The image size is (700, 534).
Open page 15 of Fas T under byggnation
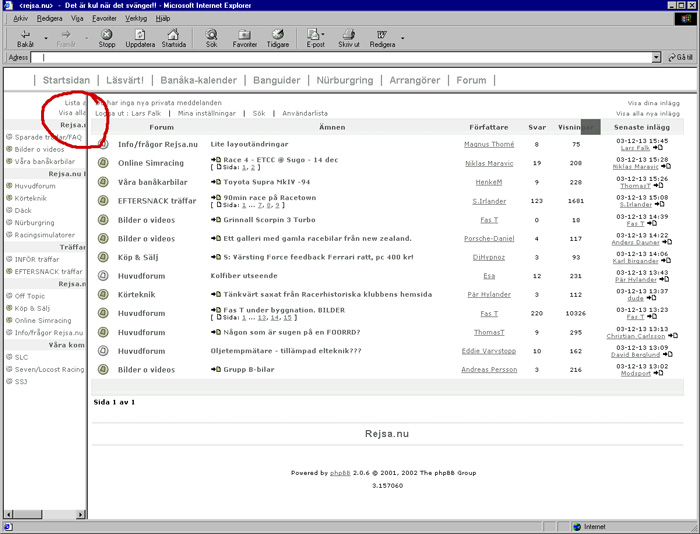(287, 318)
